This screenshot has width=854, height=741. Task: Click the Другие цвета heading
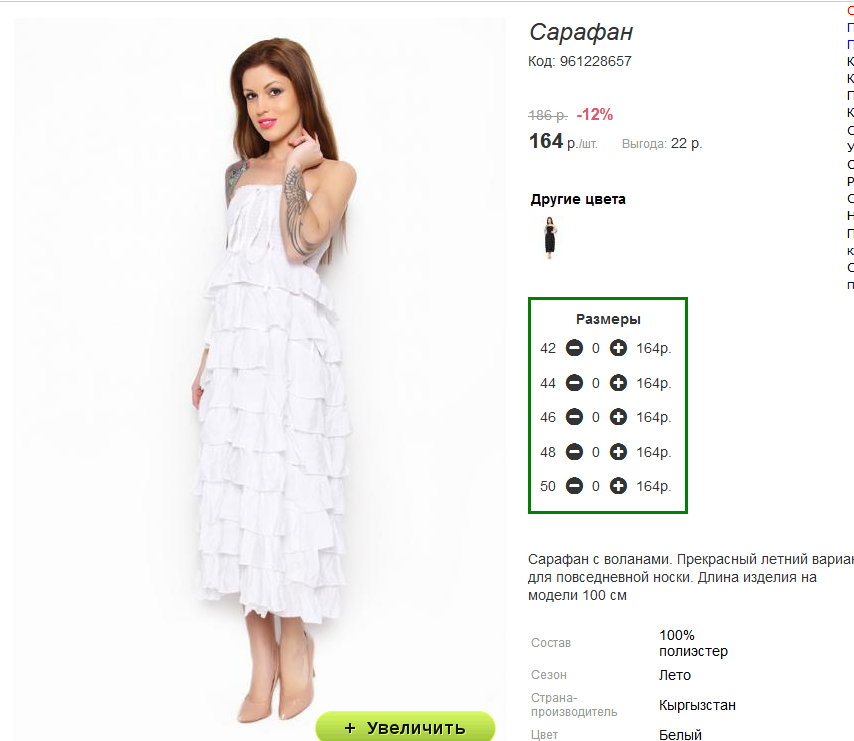578,199
